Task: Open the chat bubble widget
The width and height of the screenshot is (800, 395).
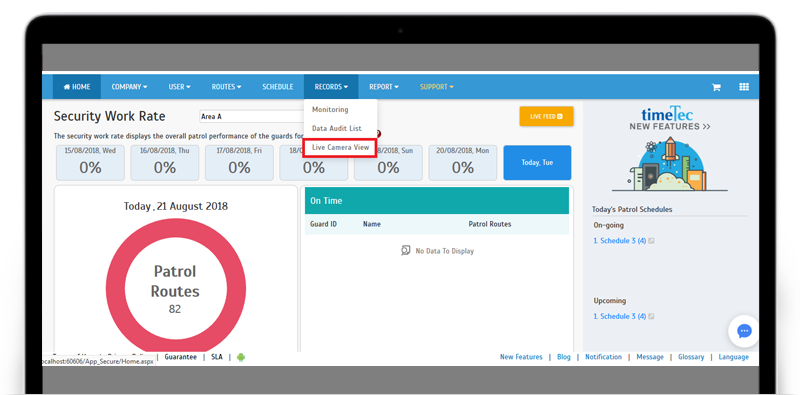Action: (744, 331)
